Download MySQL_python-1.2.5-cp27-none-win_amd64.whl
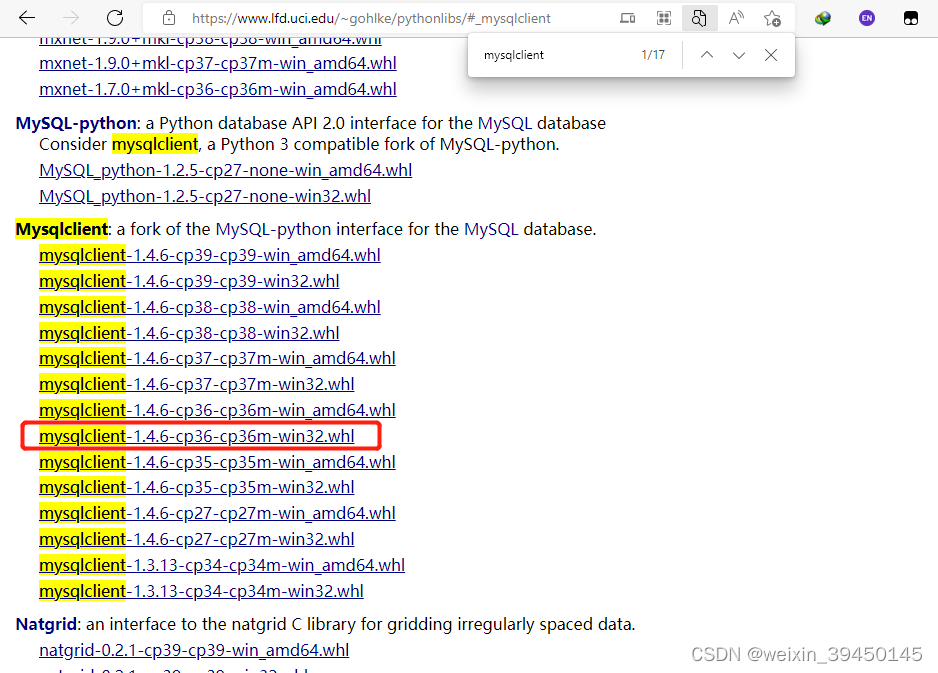The height and width of the screenshot is (673, 938). (226, 170)
